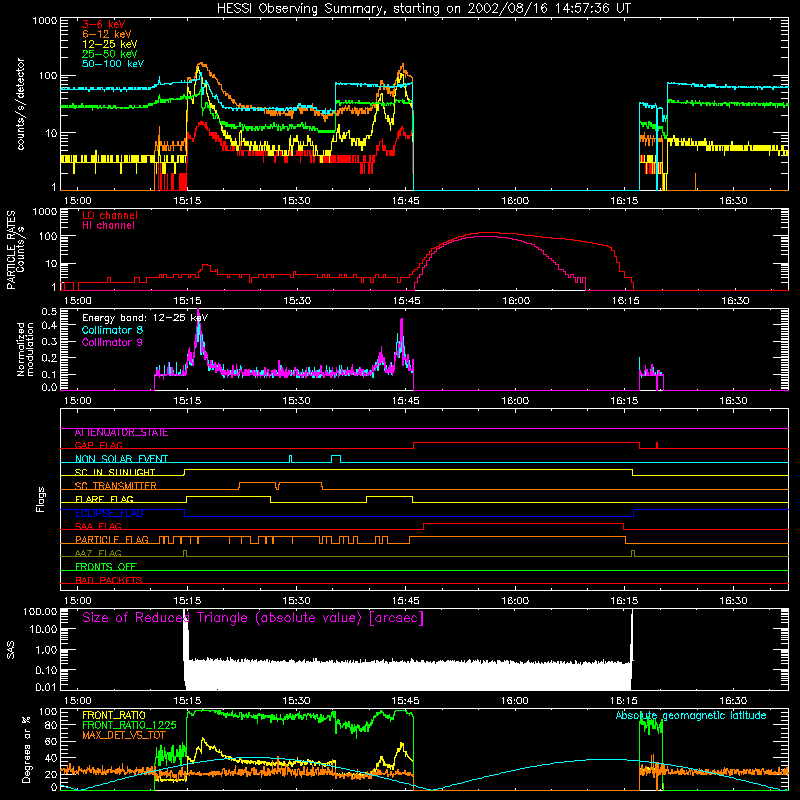Click the NON_SOLAR_EVENT flag label

tap(121, 459)
